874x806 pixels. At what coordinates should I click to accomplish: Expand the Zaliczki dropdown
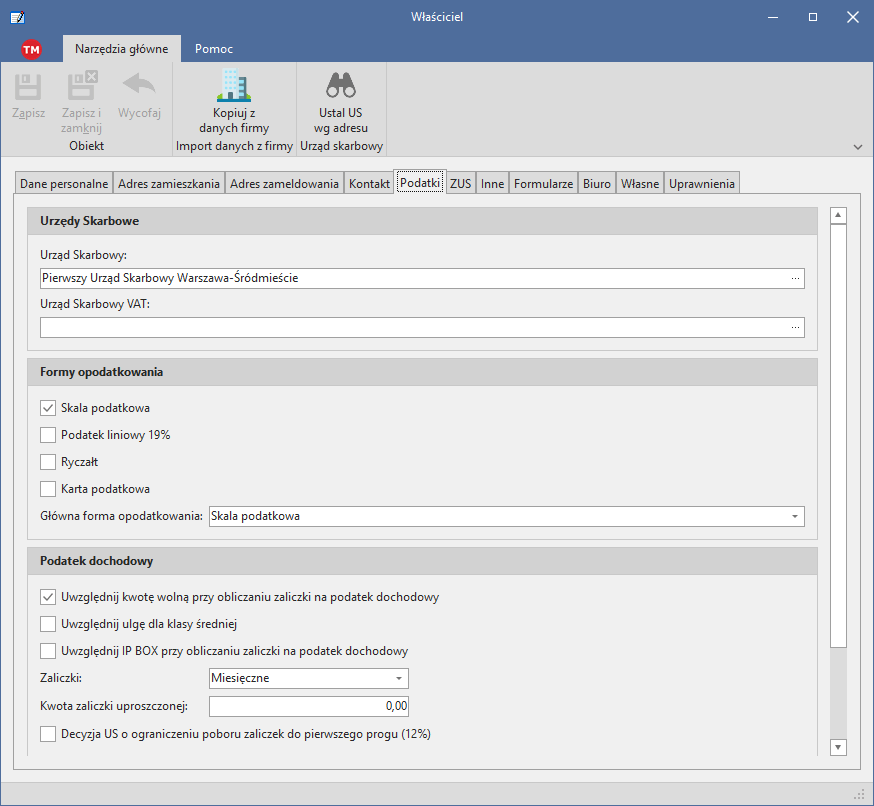coord(399,678)
